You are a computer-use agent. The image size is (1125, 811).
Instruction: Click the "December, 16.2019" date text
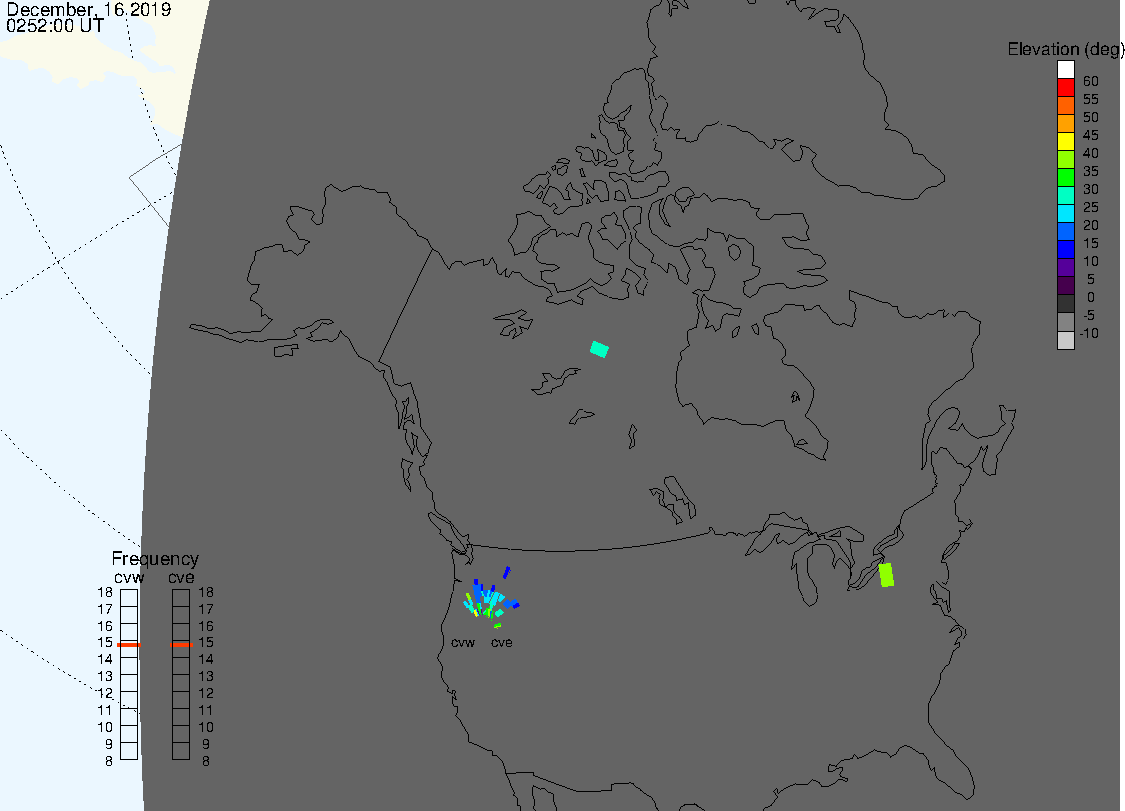(89, 9)
